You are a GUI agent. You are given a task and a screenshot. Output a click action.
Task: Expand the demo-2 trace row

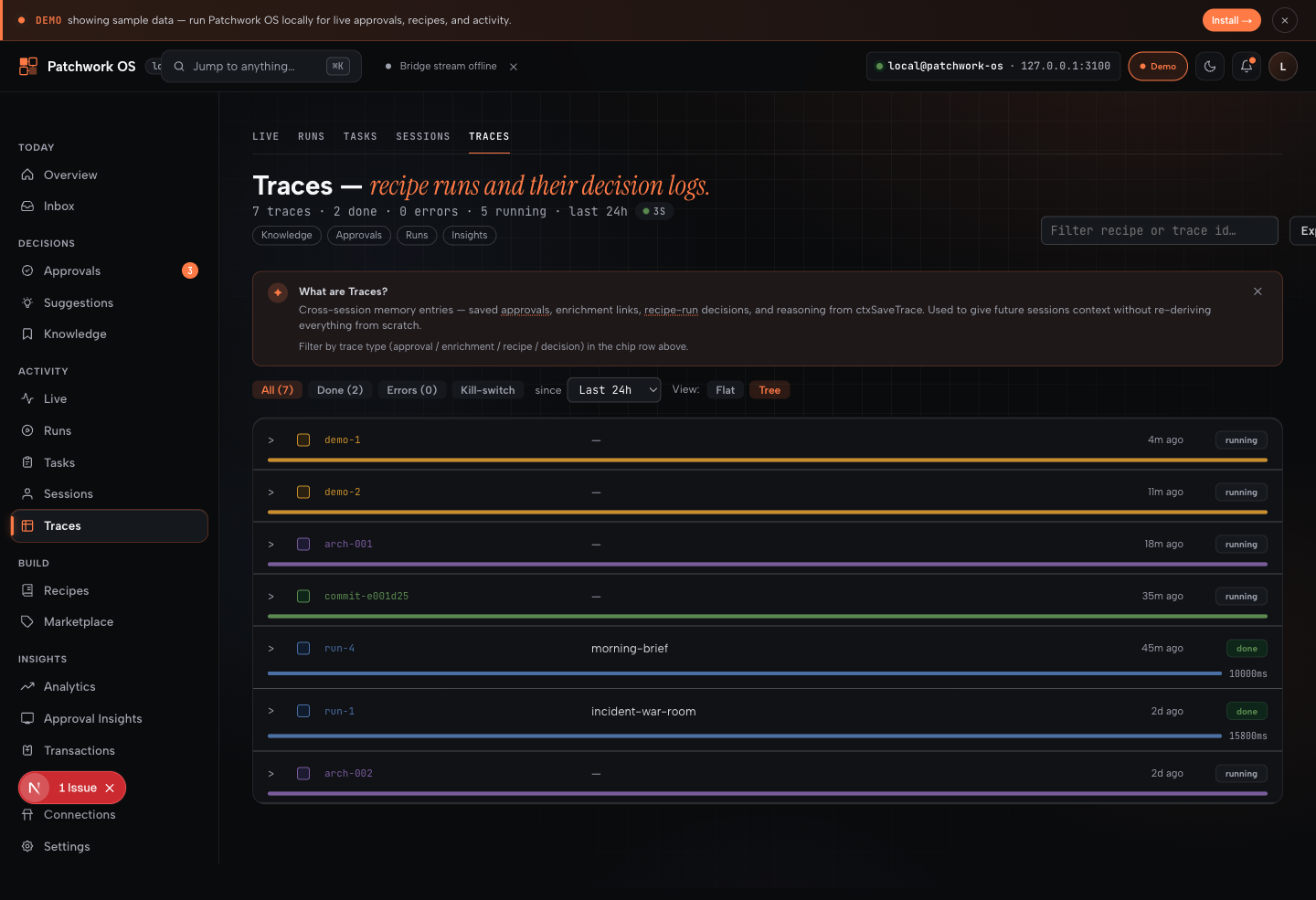271,492
